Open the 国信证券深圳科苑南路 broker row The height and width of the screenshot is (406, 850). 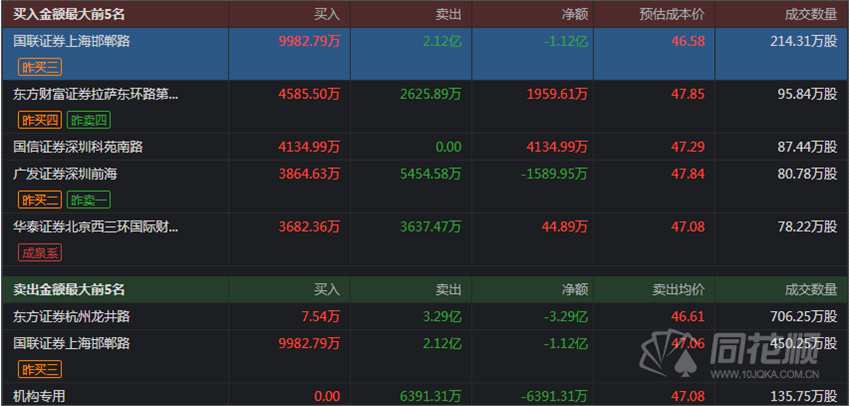tap(78, 146)
